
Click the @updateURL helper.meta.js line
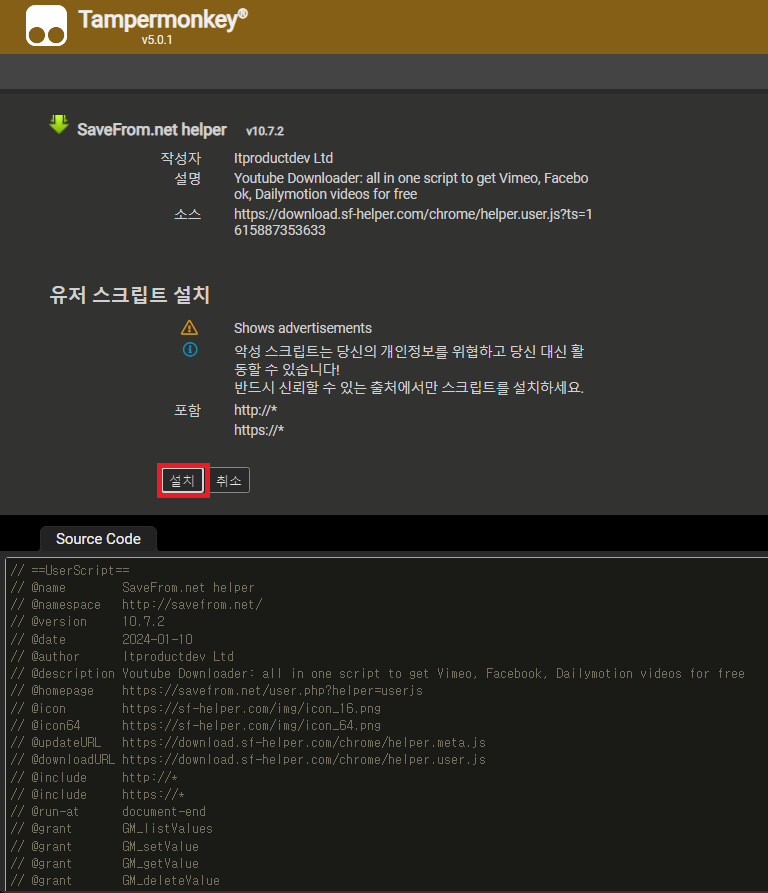[248, 743]
